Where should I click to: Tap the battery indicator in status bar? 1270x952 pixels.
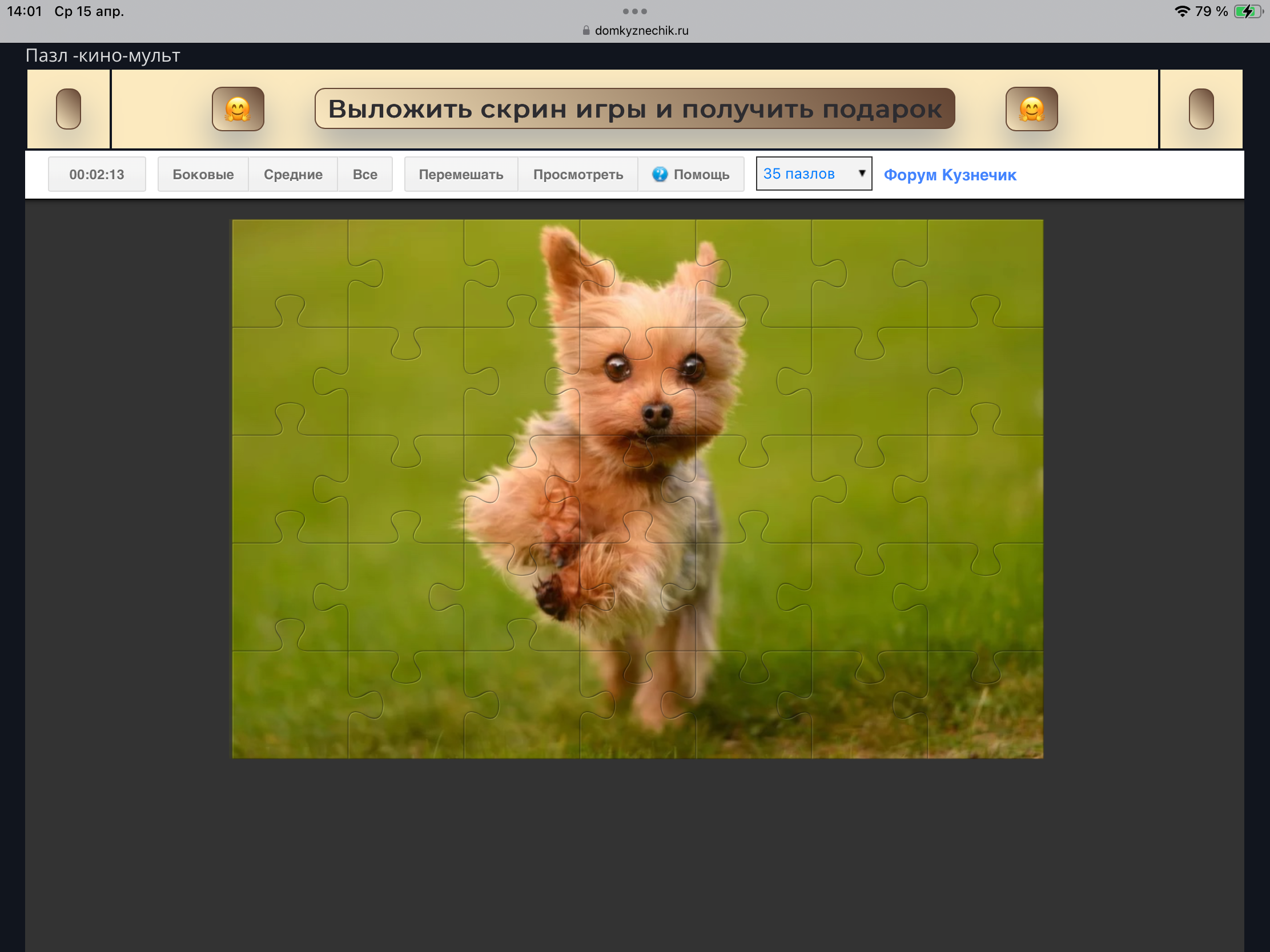click(1247, 11)
